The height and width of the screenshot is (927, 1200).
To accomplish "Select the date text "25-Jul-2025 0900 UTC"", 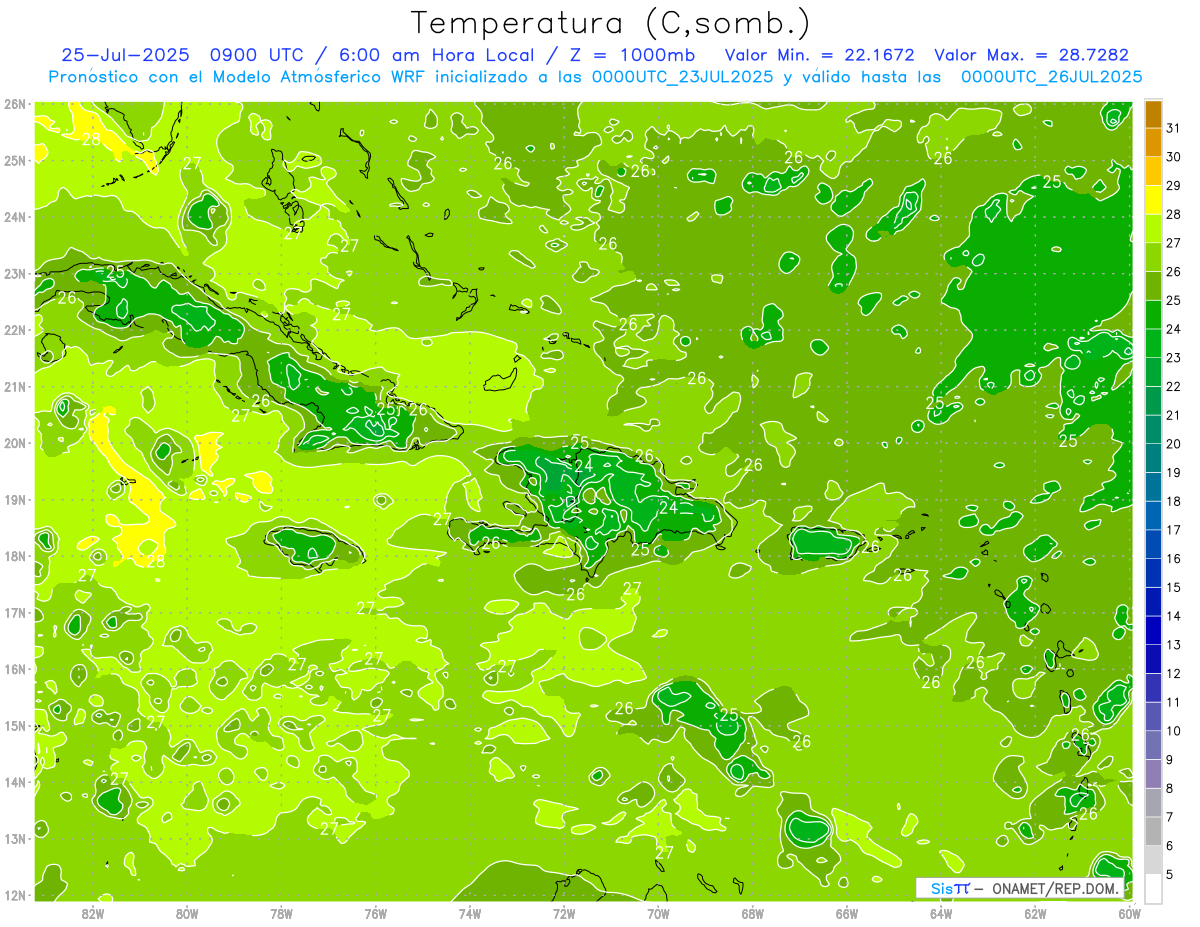I will click(182, 55).
